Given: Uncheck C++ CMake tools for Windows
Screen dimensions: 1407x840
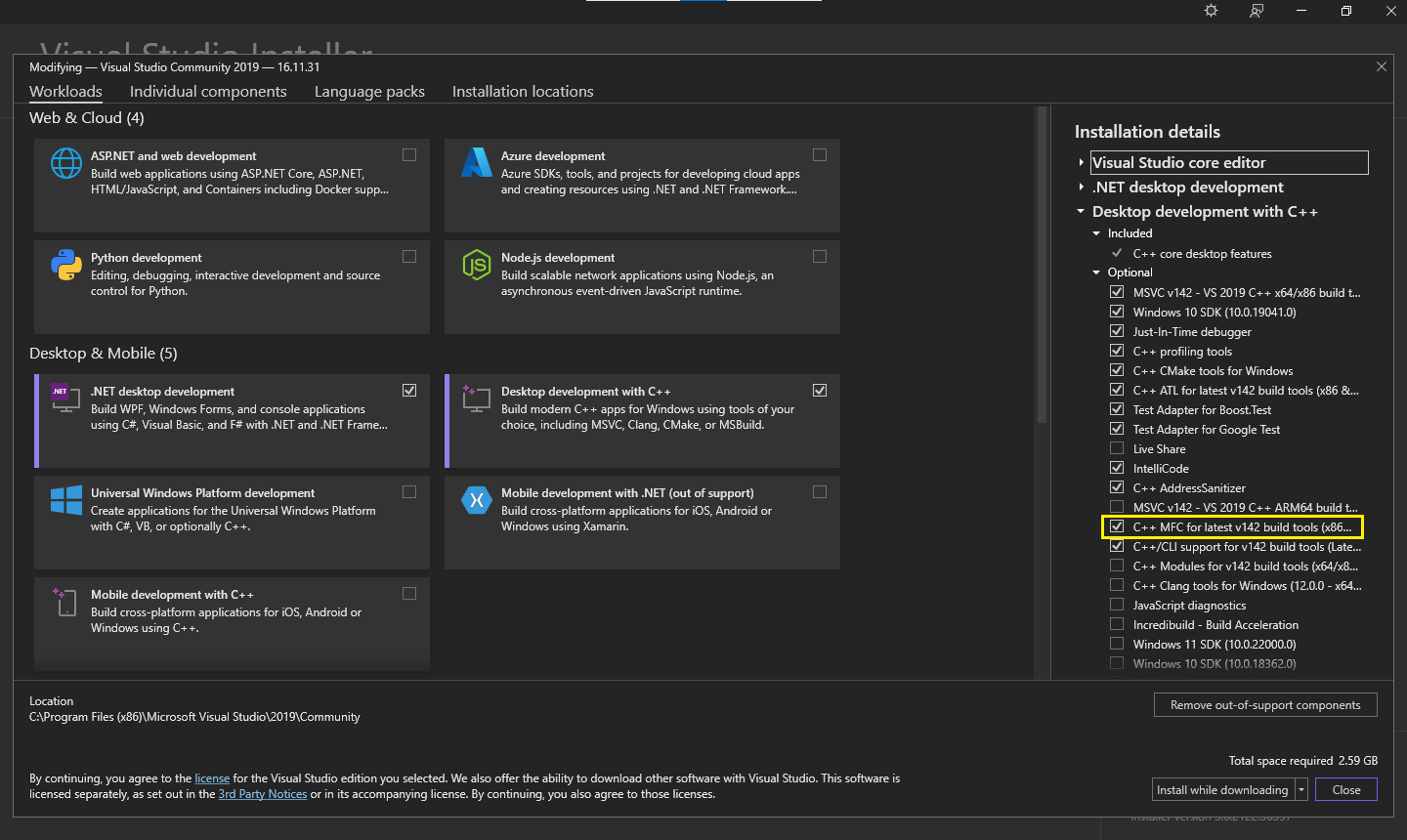Looking at the screenshot, I should pyautogui.click(x=1117, y=370).
